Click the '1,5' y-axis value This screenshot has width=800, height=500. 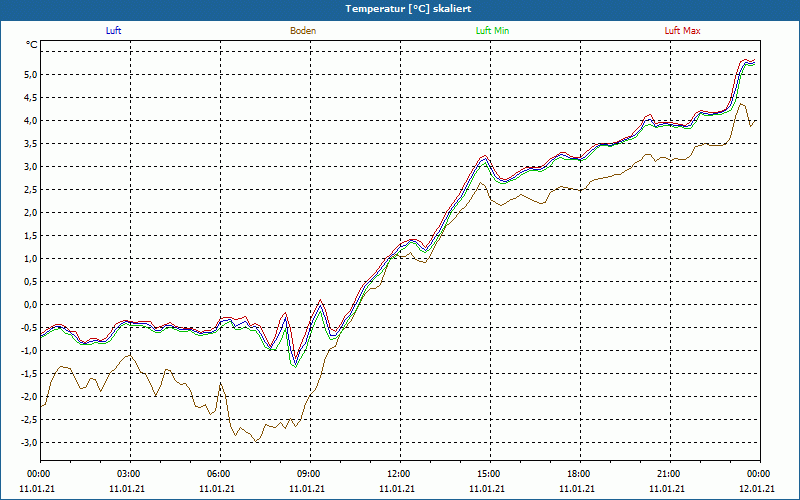(x=31, y=236)
